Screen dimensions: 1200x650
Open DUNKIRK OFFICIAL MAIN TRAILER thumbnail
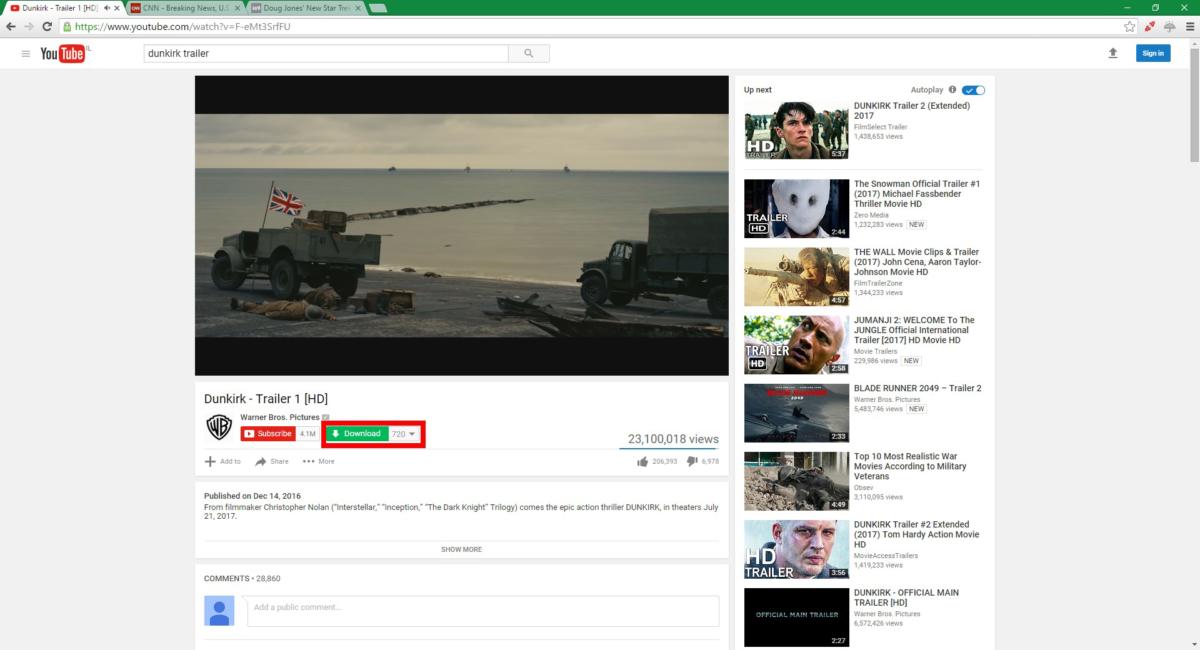(796, 617)
